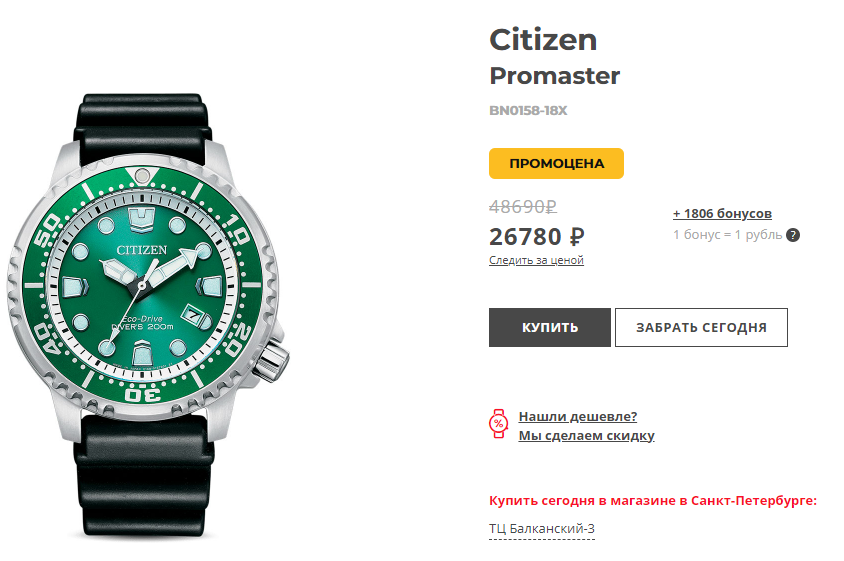Open the green Citizen watch product image
Screen dimensions: 844x561
tap(150, 300)
